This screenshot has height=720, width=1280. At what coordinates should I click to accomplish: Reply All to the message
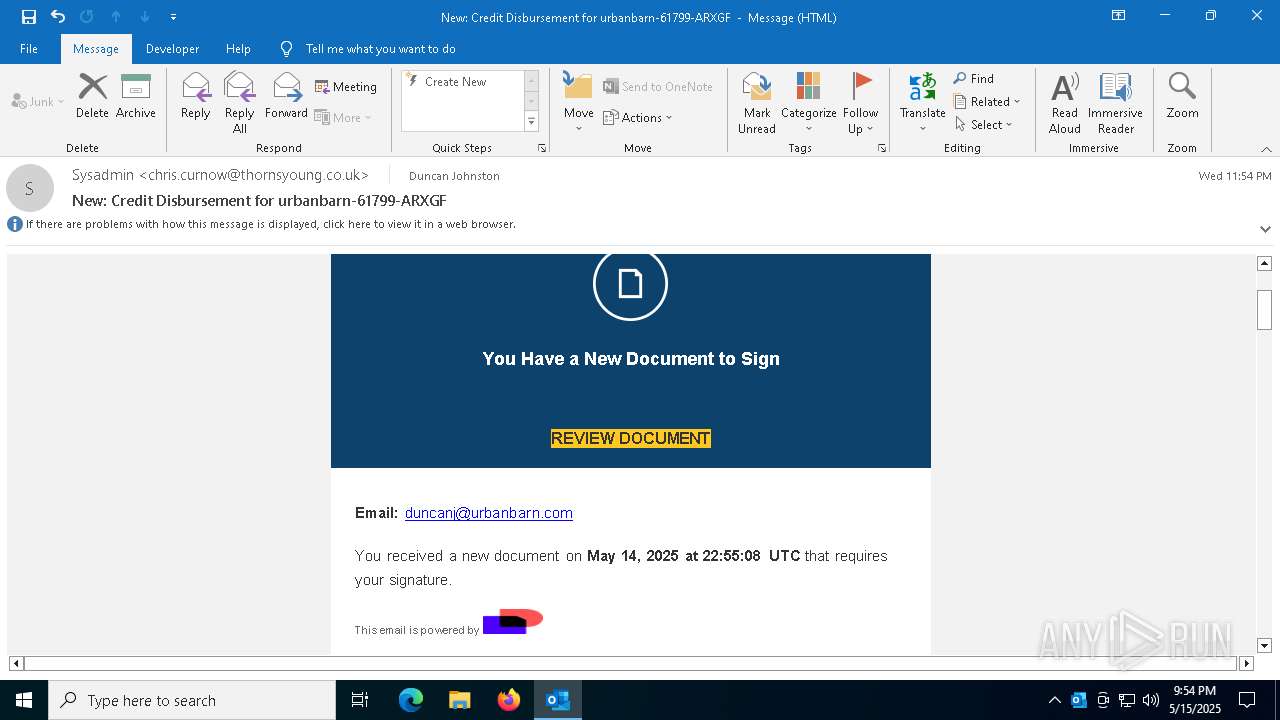(x=239, y=103)
